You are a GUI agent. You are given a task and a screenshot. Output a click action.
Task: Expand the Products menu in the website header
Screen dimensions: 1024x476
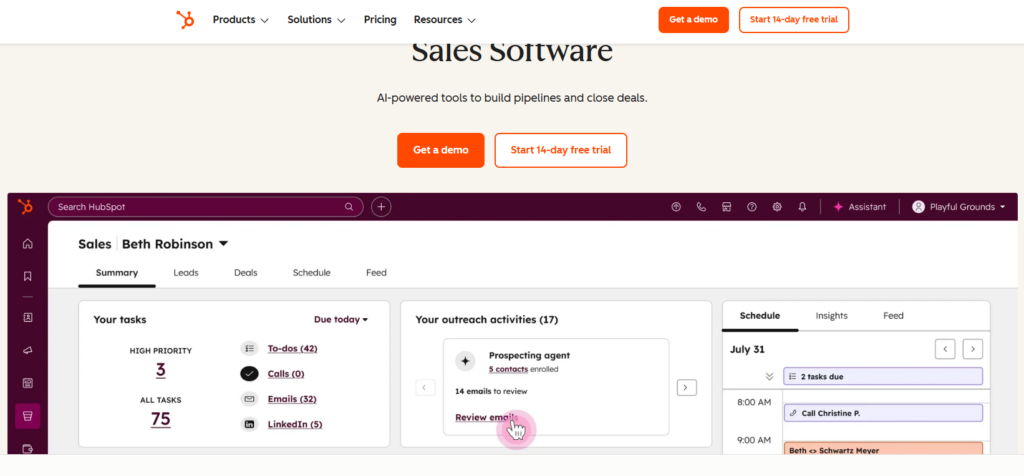pos(240,20)
